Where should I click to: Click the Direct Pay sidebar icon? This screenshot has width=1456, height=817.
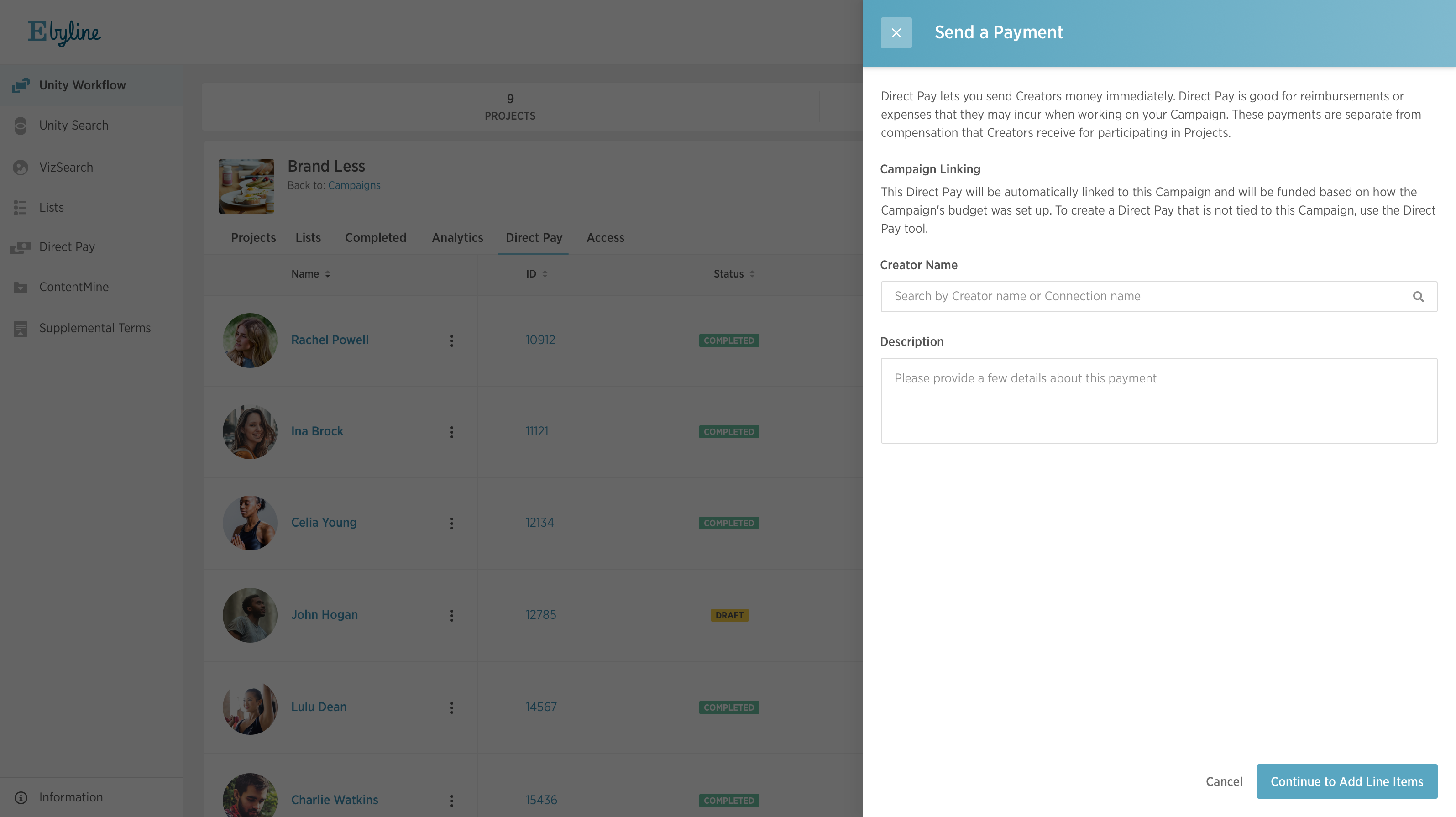pos(21,247)
